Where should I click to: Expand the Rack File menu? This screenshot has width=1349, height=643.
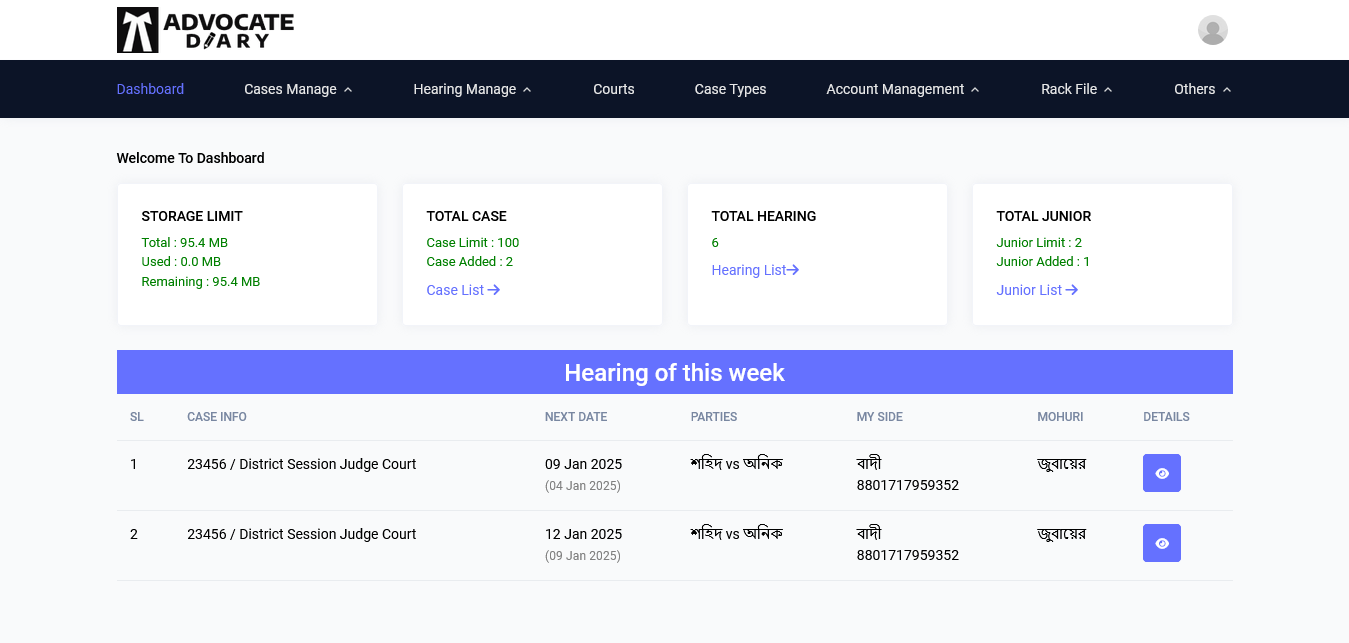(x=1076, y=89)
